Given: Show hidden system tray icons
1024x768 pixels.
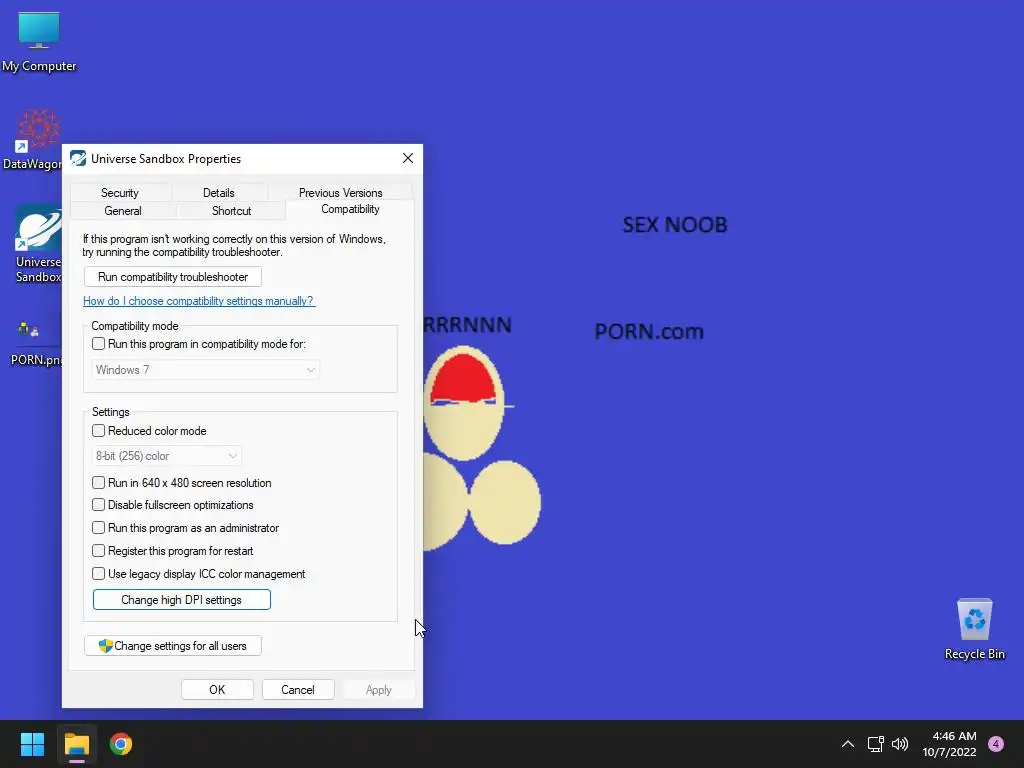Looking at the screenshot, I should (x=848, y=744).
